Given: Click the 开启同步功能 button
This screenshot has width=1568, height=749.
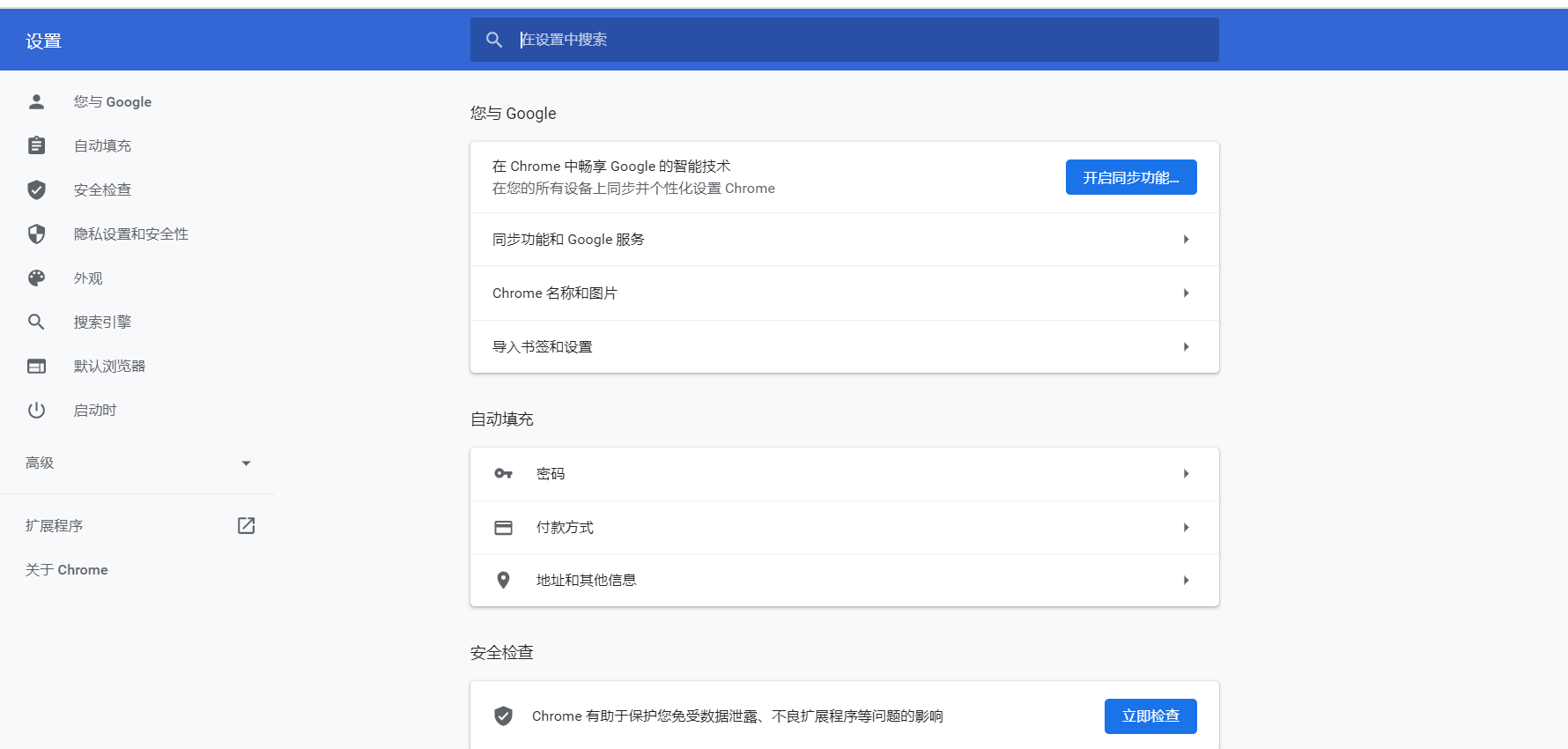Looking at the screenshot, I should coord(1131,177).
